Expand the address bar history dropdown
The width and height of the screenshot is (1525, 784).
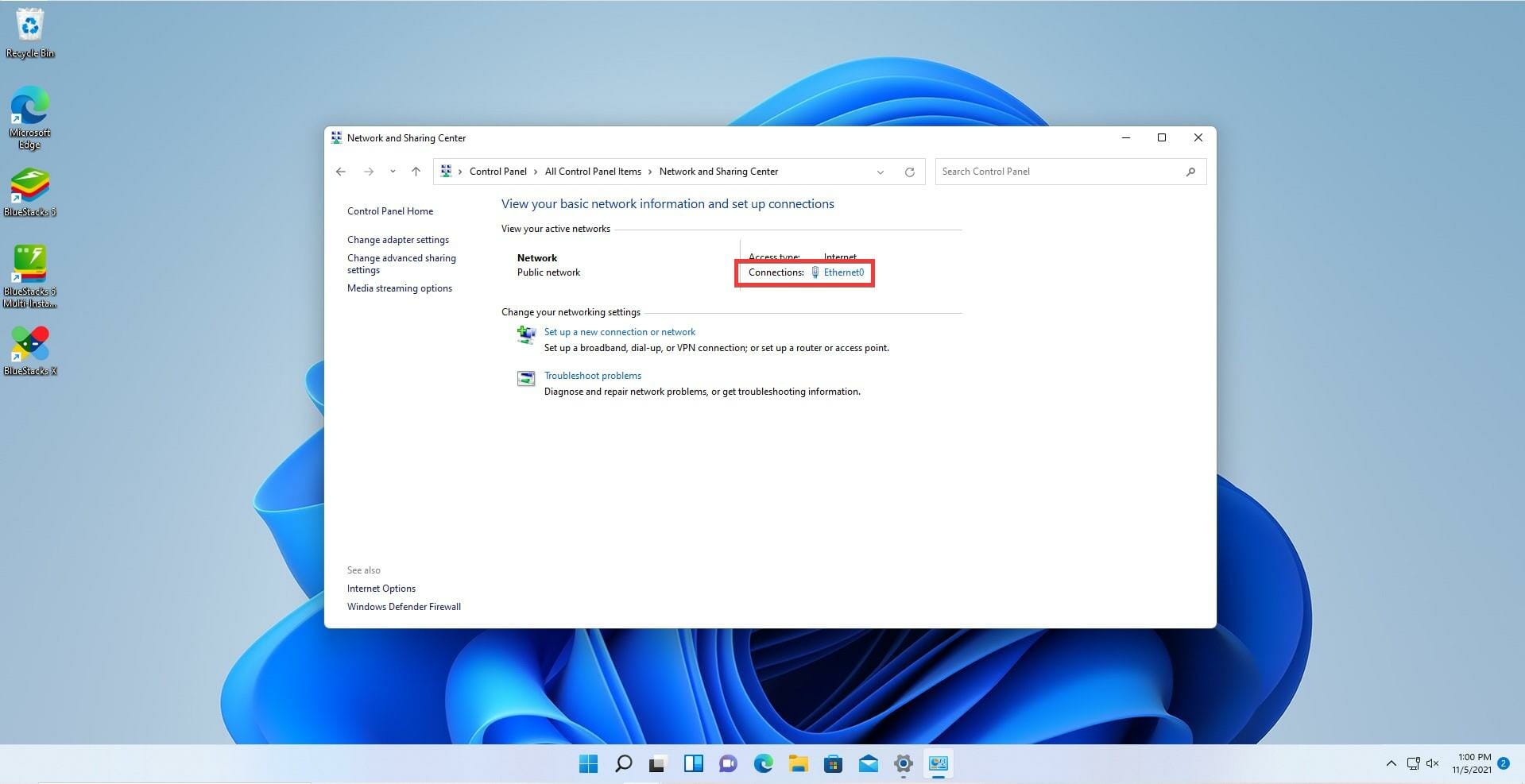[x=881, y=172]
